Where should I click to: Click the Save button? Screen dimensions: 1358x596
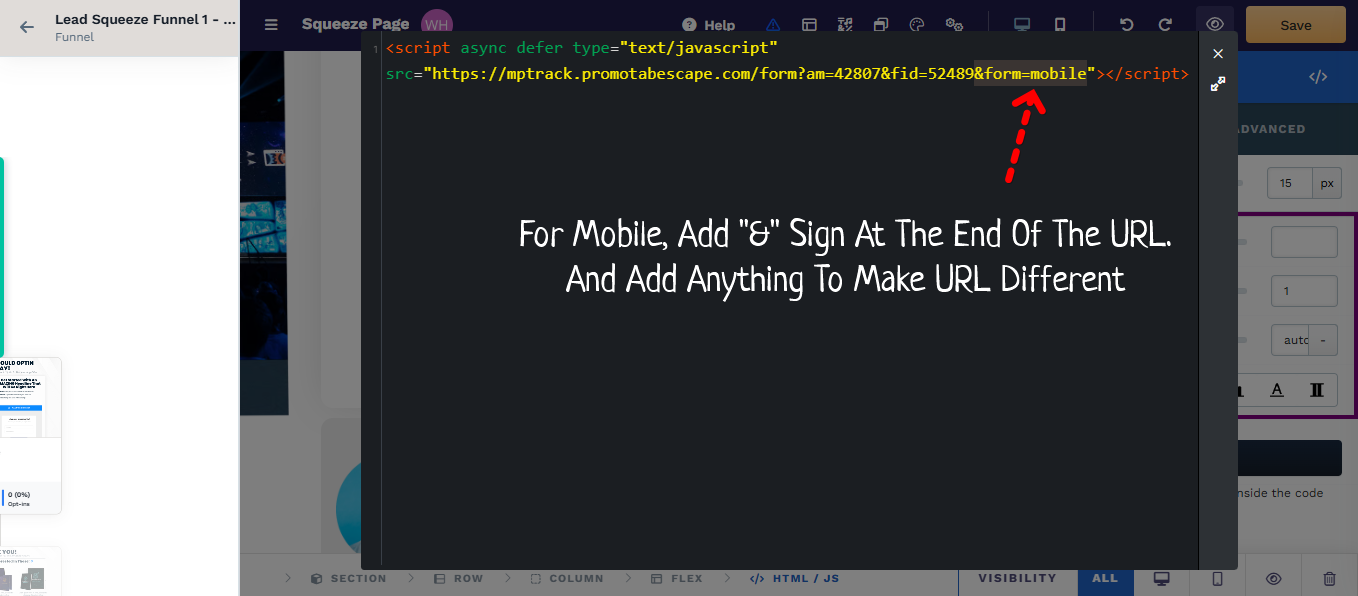[x=1295, y=25]
